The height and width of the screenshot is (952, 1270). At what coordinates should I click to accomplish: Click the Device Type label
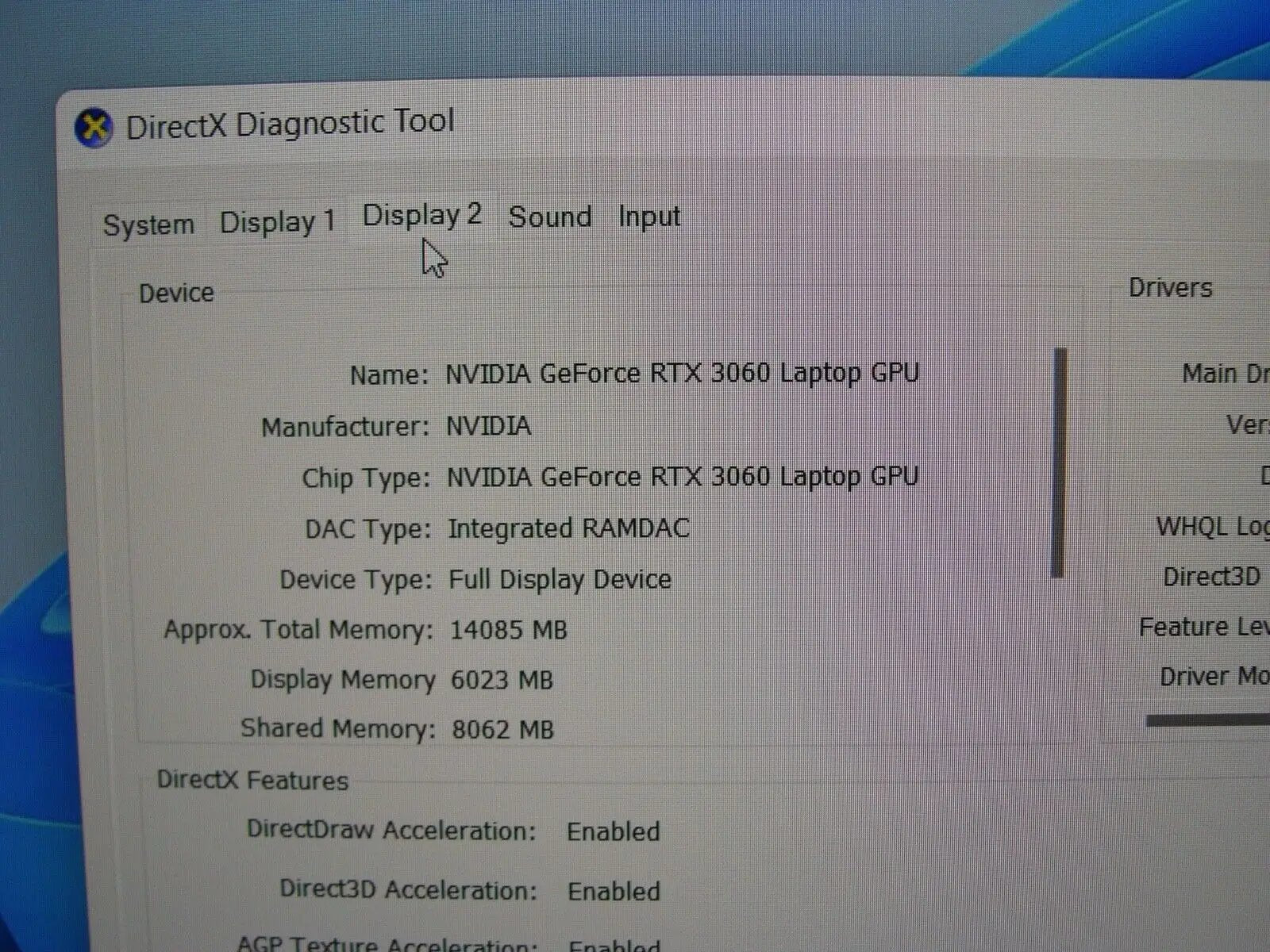pos(356,580)
